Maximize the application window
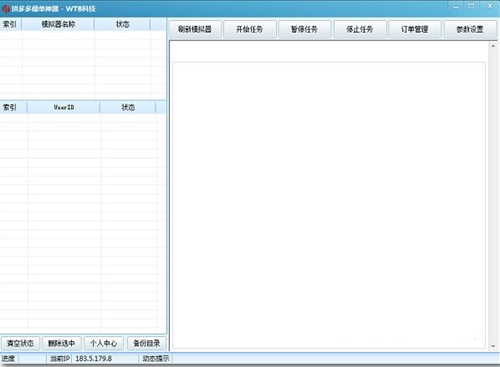 pos(471,6)
